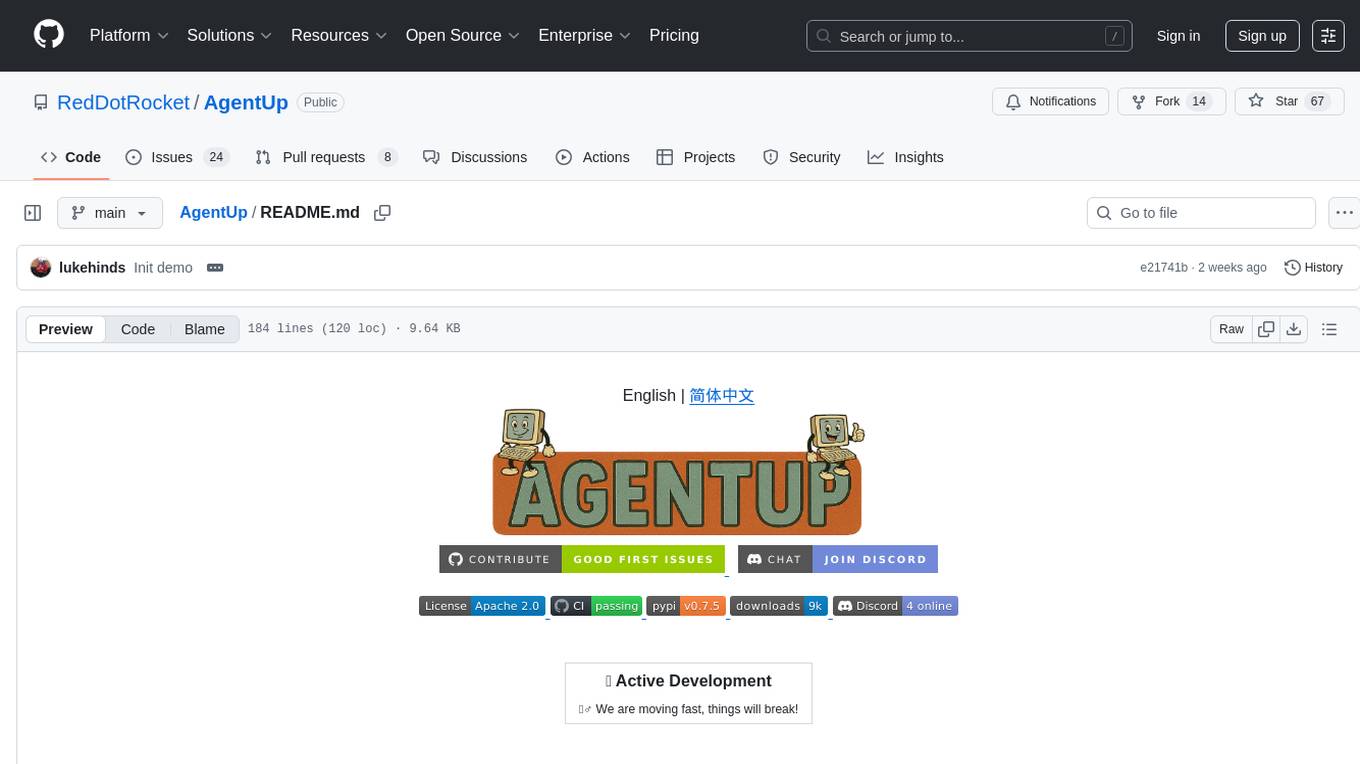Focus the Search or jump to field

tap(969, 36)
